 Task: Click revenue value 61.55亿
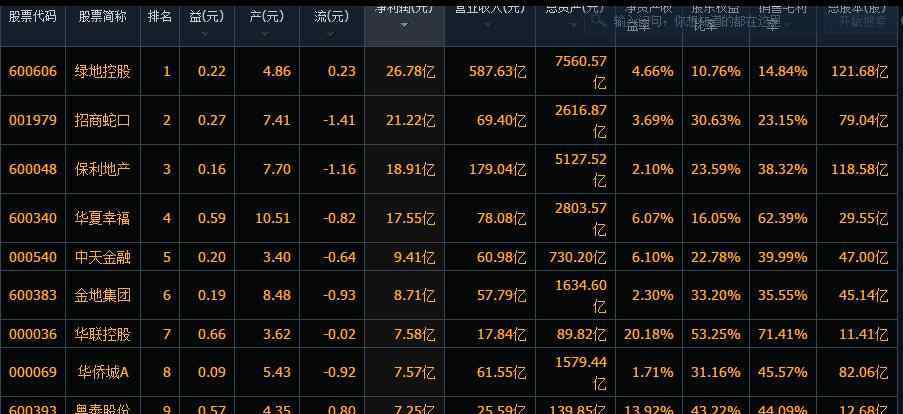tap(501, 373)
